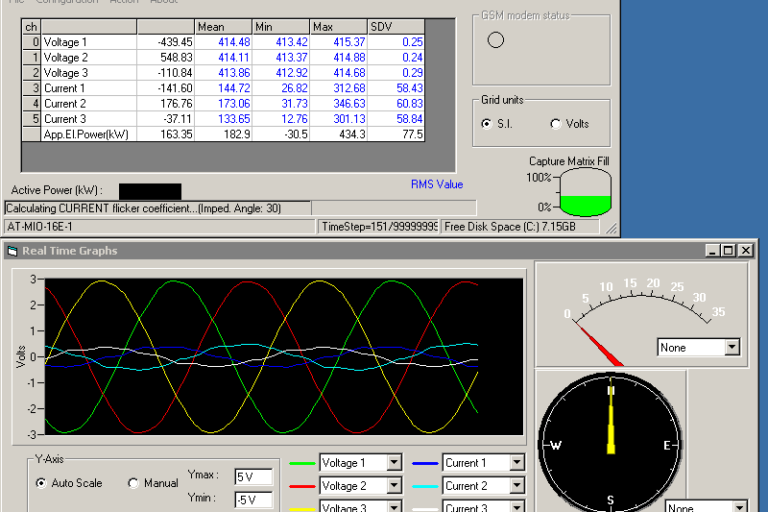This screenshot has width=768, height=512.
Task: Click the Real Time Graphs window icon
Action: point(13,251)
